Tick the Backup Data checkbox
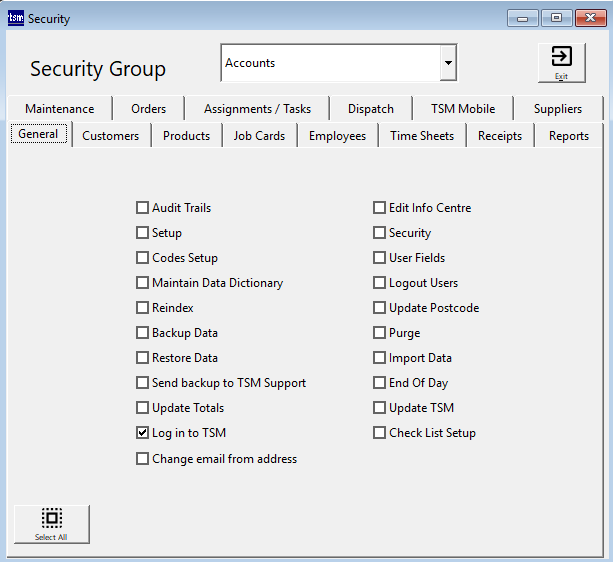Viewport: 613px width, 562px height. tap(142, 333)
